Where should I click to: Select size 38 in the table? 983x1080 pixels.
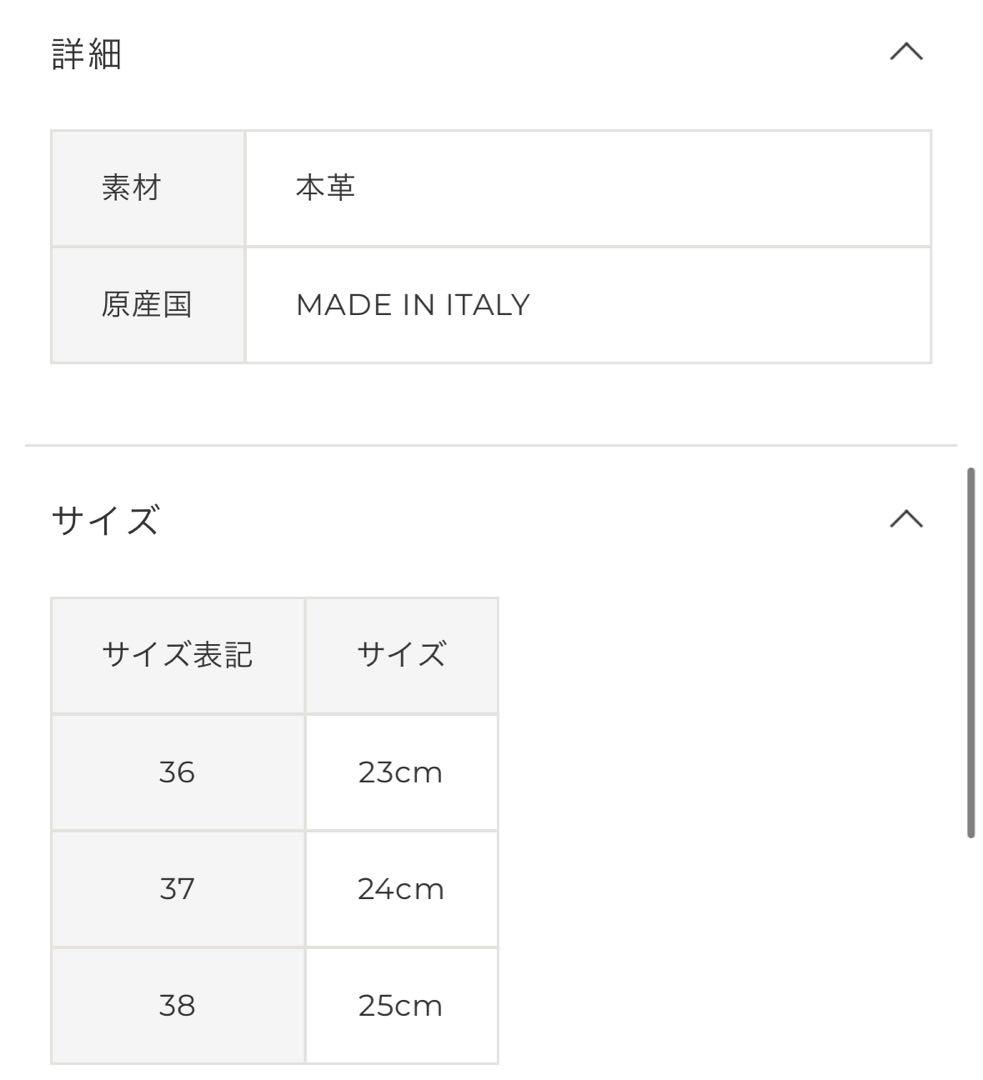177,1005
